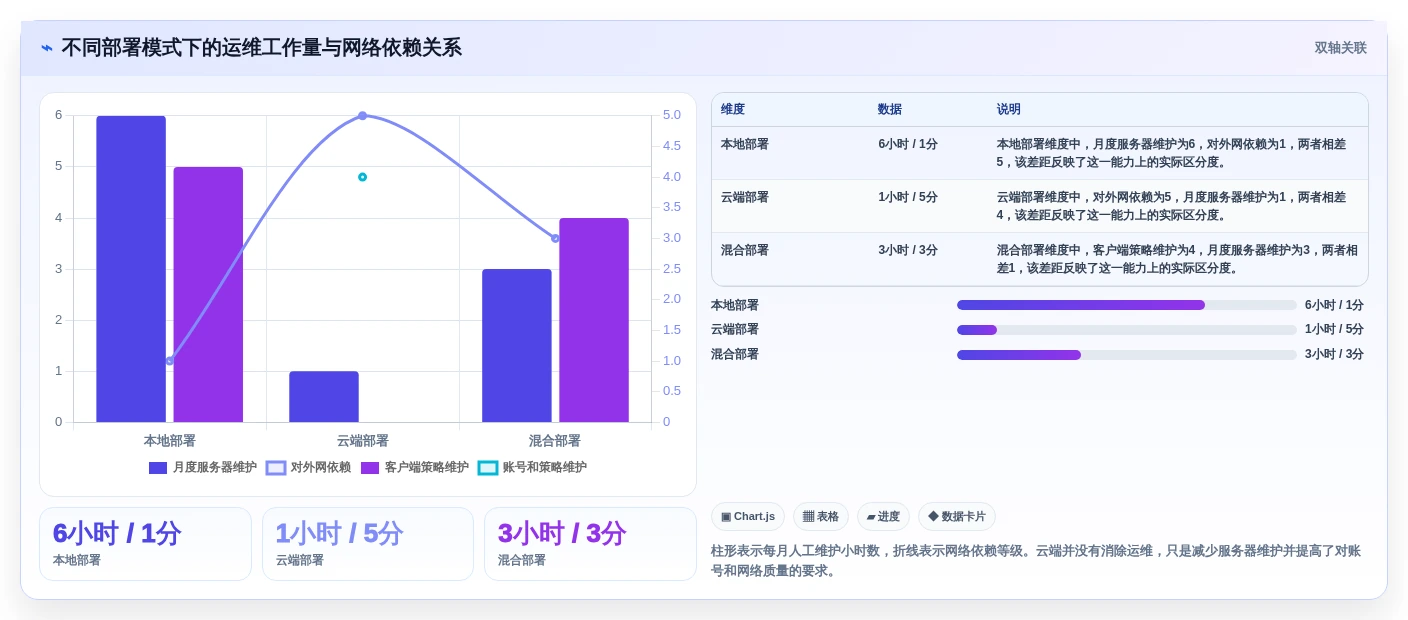
Task: Select the Chart.js tag chip
Action: pyautogui.click(x=748, y=516)
